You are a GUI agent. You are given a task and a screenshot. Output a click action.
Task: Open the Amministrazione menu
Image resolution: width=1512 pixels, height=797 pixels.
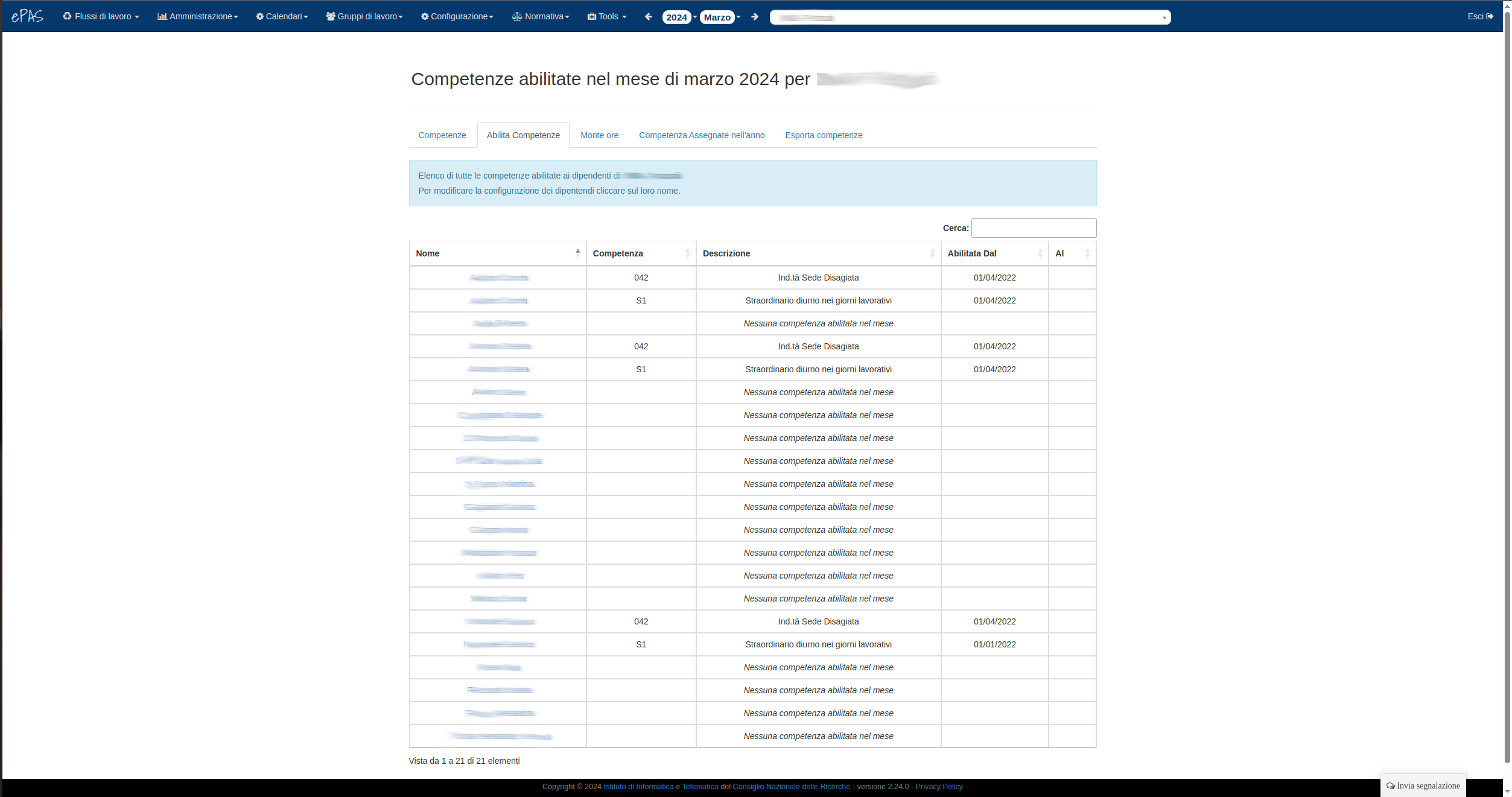point(197,16)
